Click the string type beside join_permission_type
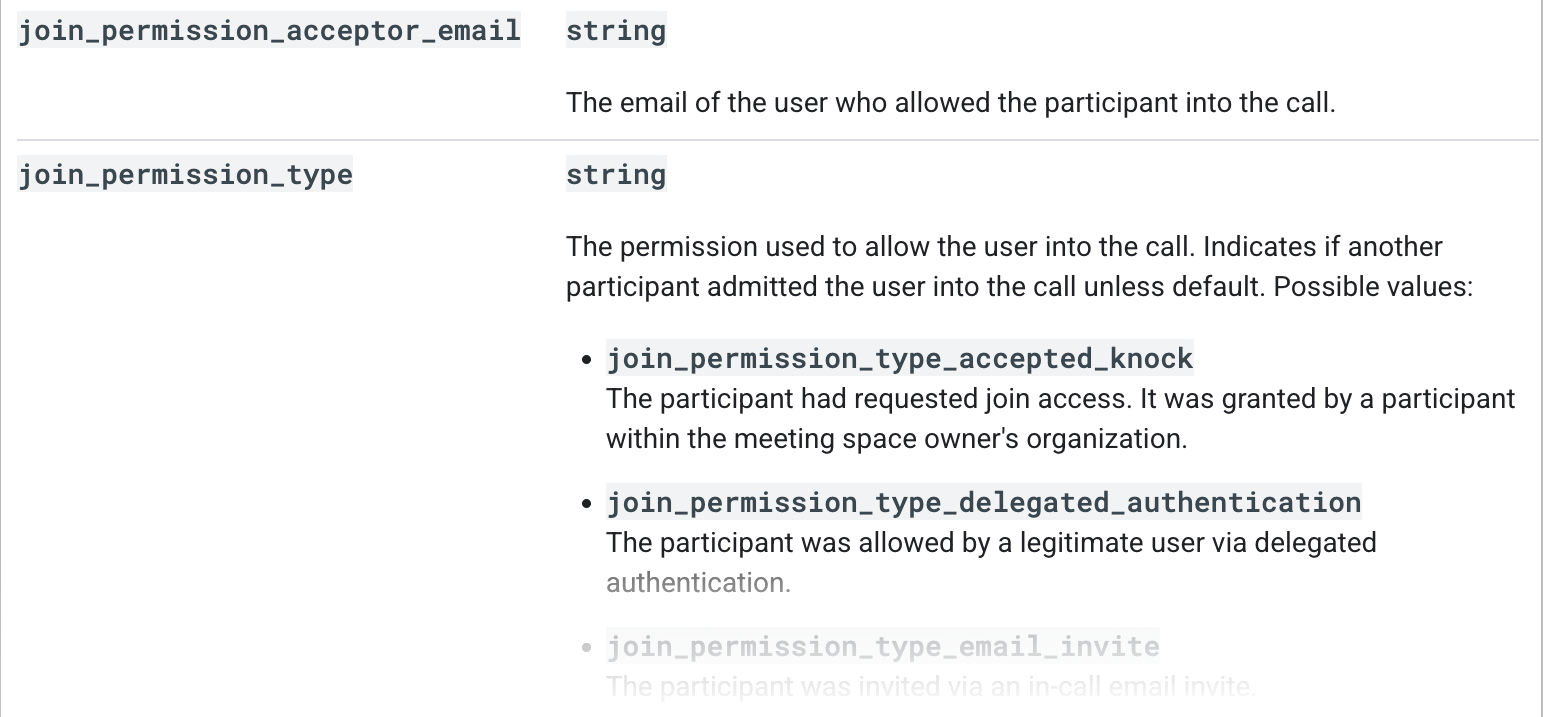This screenshot has height=717, width=1543. pos(615,175)
